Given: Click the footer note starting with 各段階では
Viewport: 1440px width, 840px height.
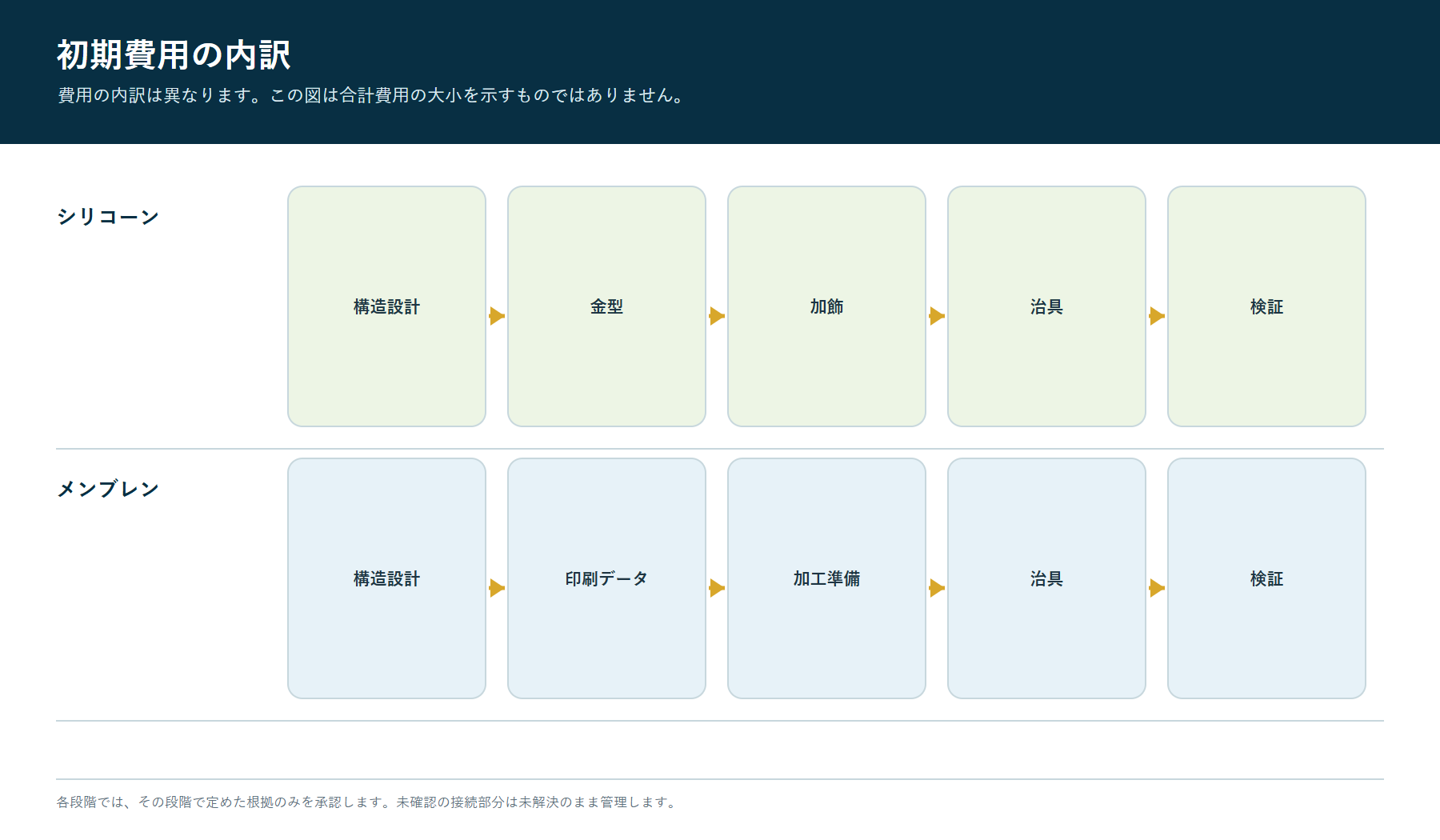Looking at the screenshot, I should (x=366, y=802).
